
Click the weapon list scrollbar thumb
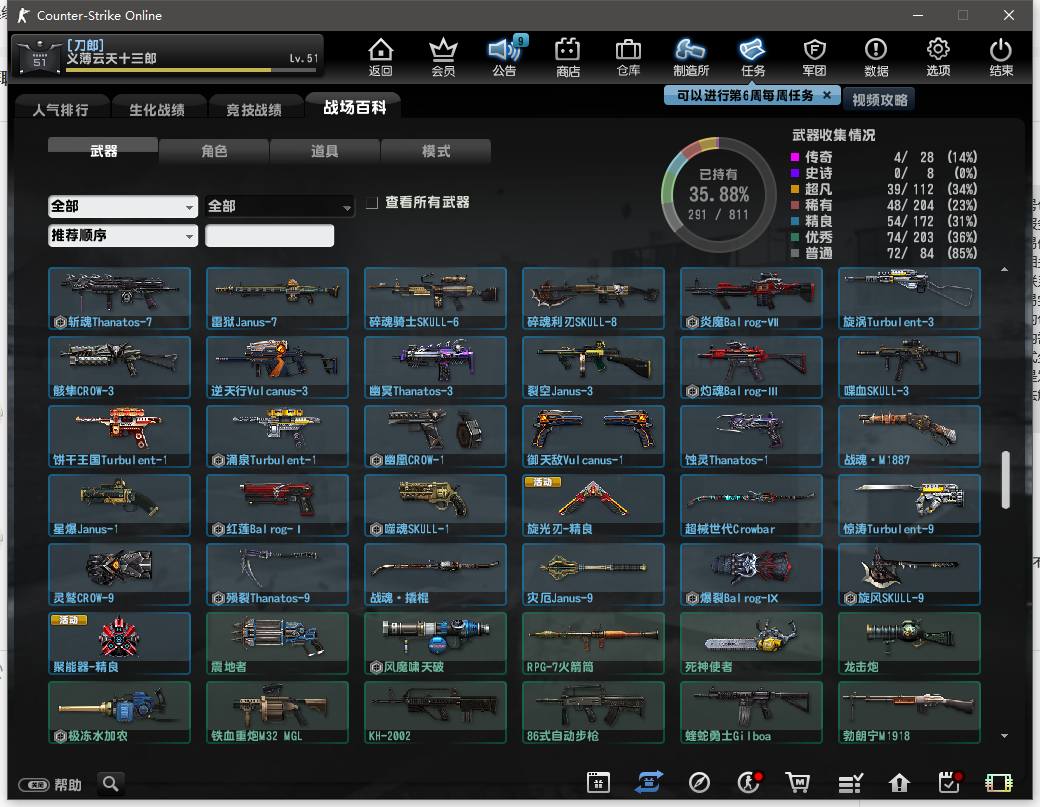(1005, 479)
